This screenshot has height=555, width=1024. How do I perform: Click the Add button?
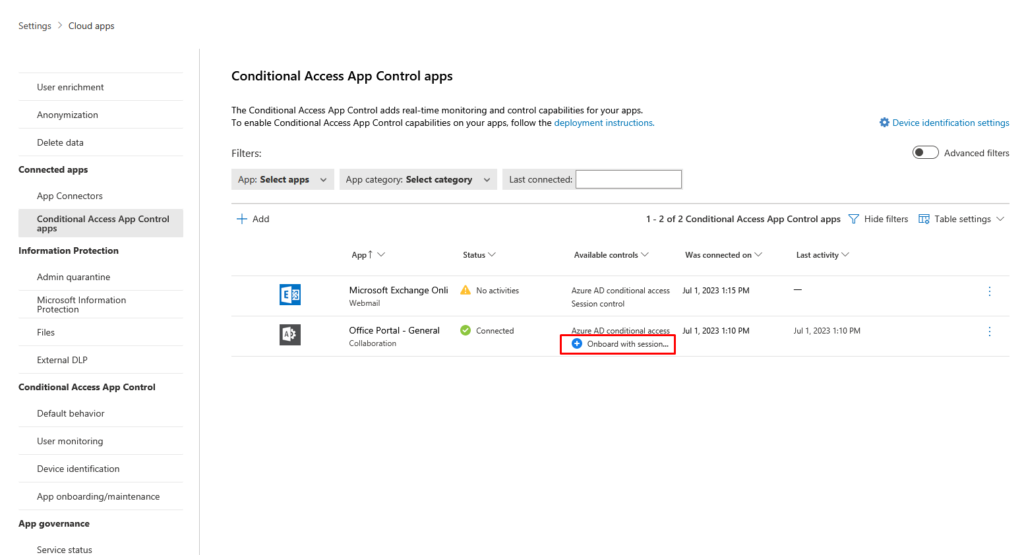(253, 219)
